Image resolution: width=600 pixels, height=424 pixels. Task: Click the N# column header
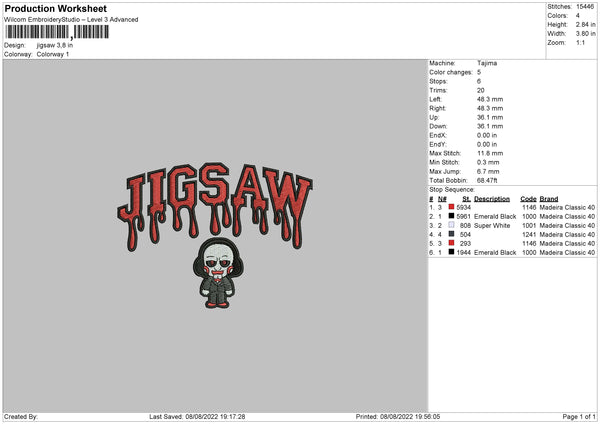[x=441, y=198]
